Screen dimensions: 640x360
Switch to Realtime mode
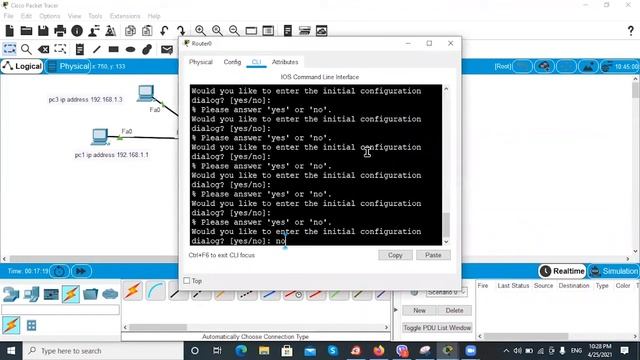(x=562, y=271)
